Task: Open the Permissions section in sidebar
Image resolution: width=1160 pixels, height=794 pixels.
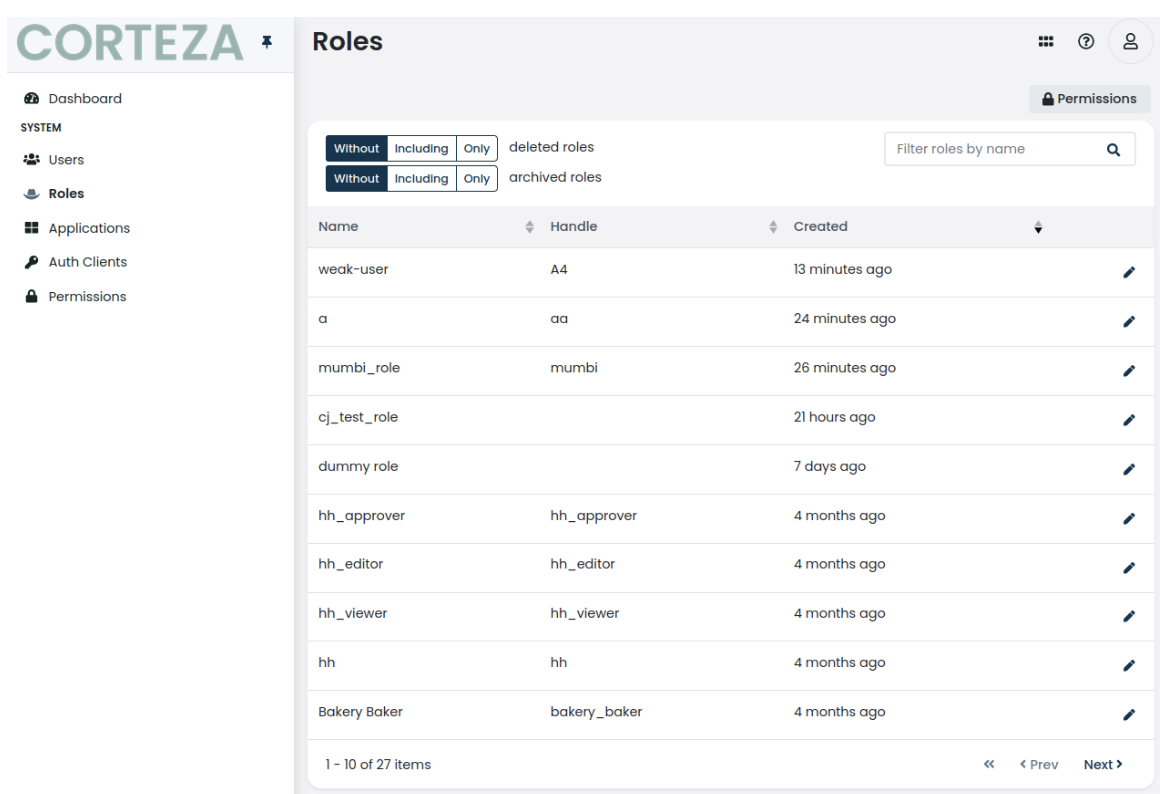Action: point(87,296)
